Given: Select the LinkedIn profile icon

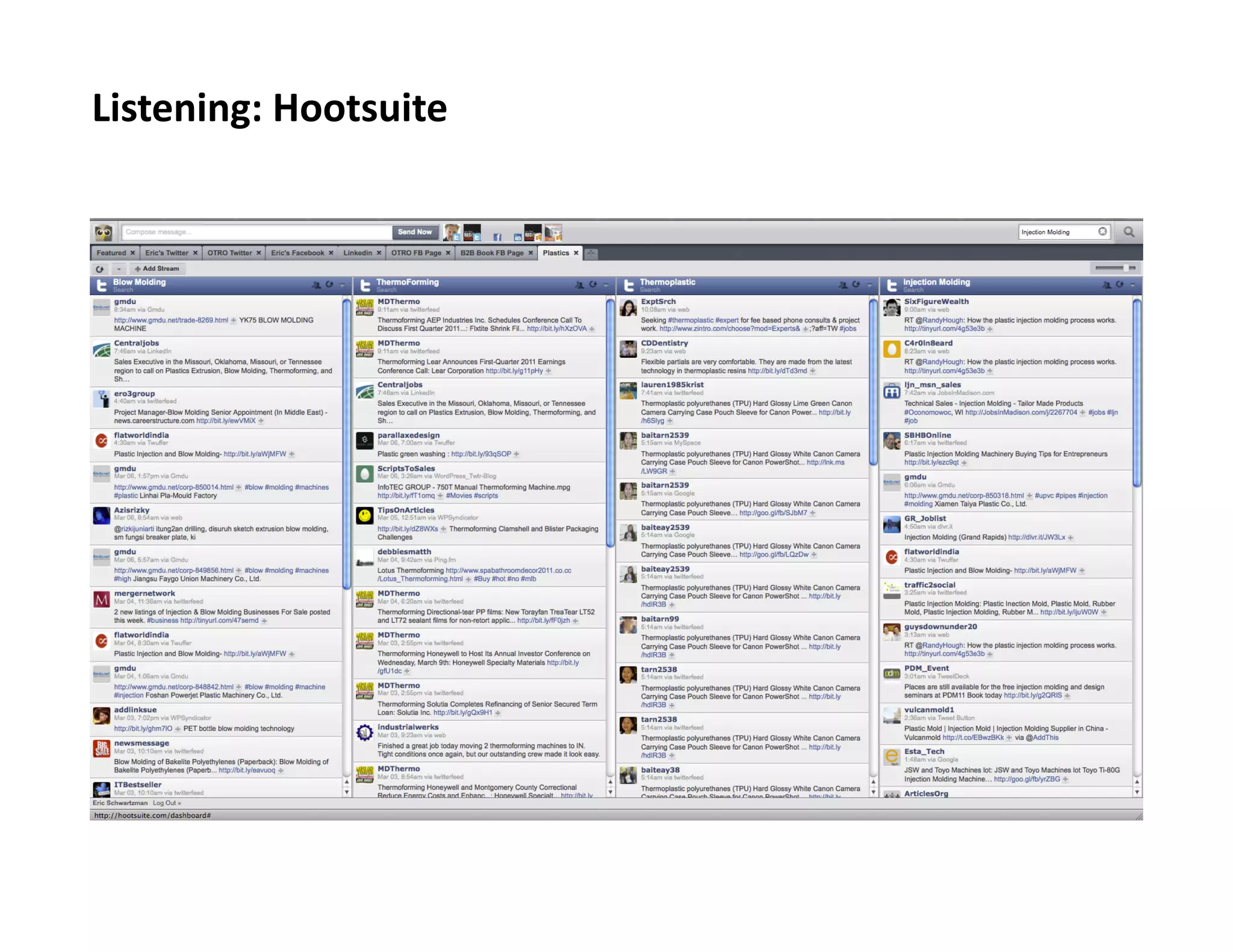Looking at the screenshot, I should (x=517, y=238).
